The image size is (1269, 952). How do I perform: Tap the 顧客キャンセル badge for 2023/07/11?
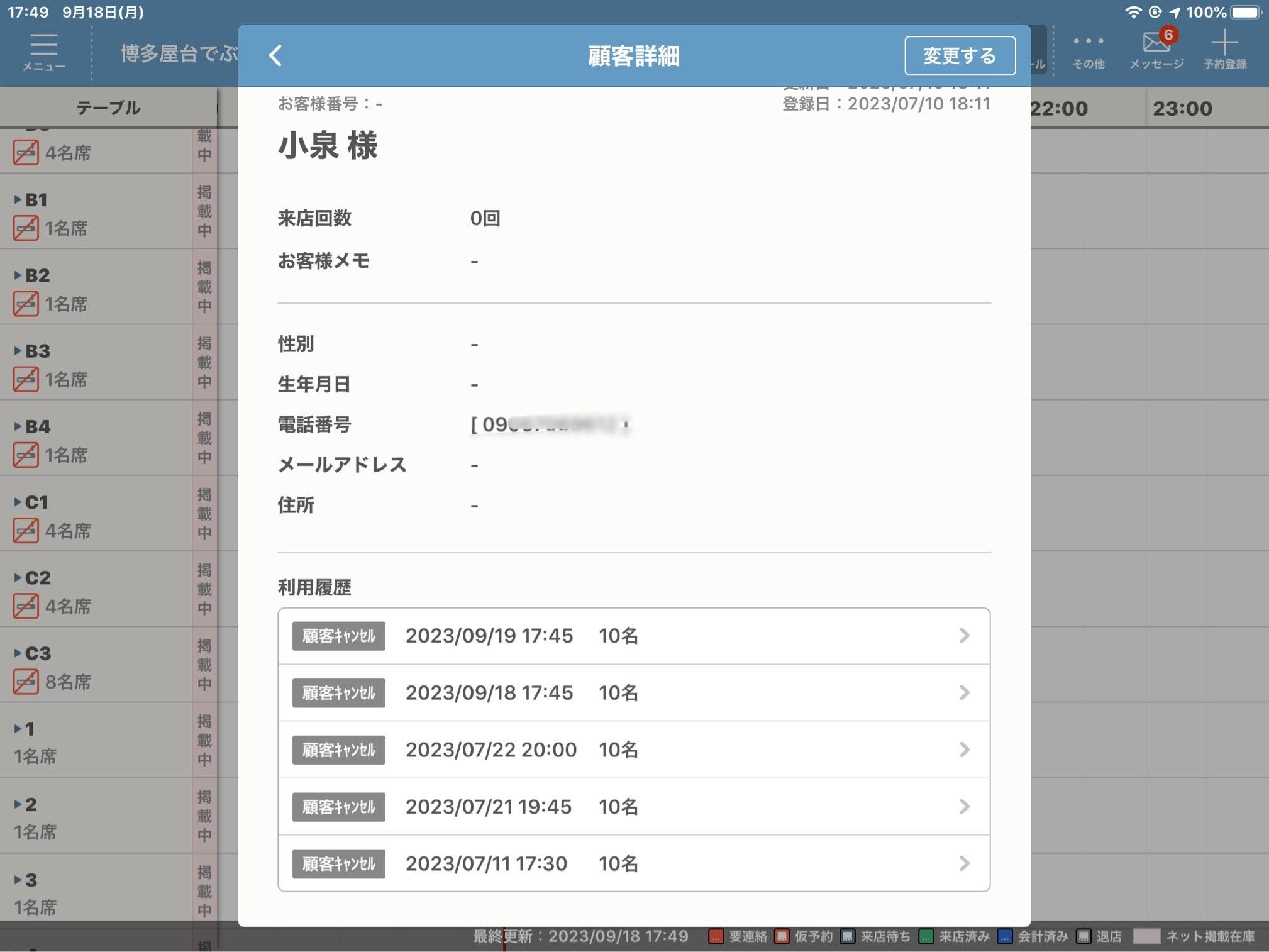click(338, 863)
